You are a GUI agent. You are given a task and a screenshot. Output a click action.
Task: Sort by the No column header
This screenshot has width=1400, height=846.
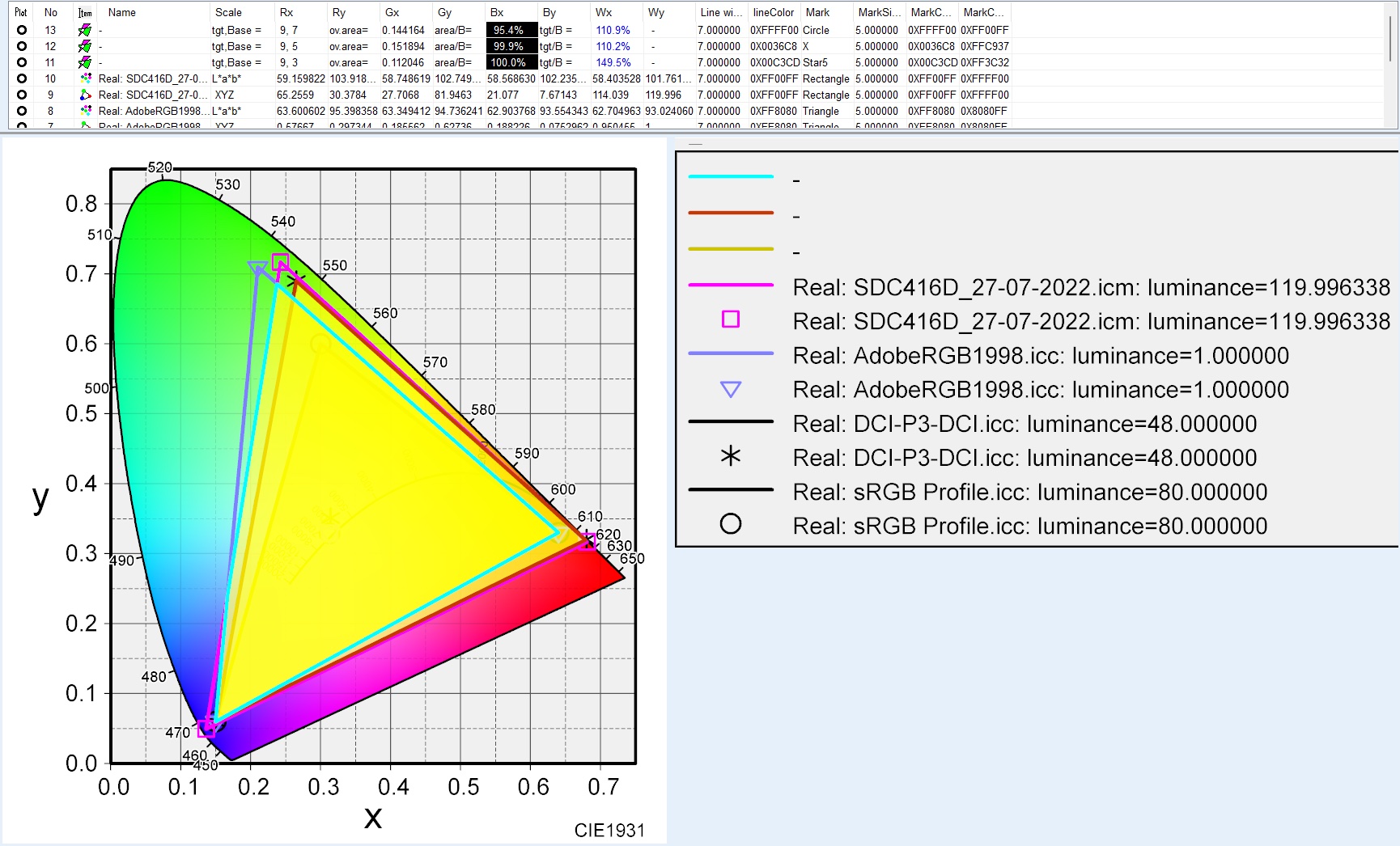(x=51, y=12)
